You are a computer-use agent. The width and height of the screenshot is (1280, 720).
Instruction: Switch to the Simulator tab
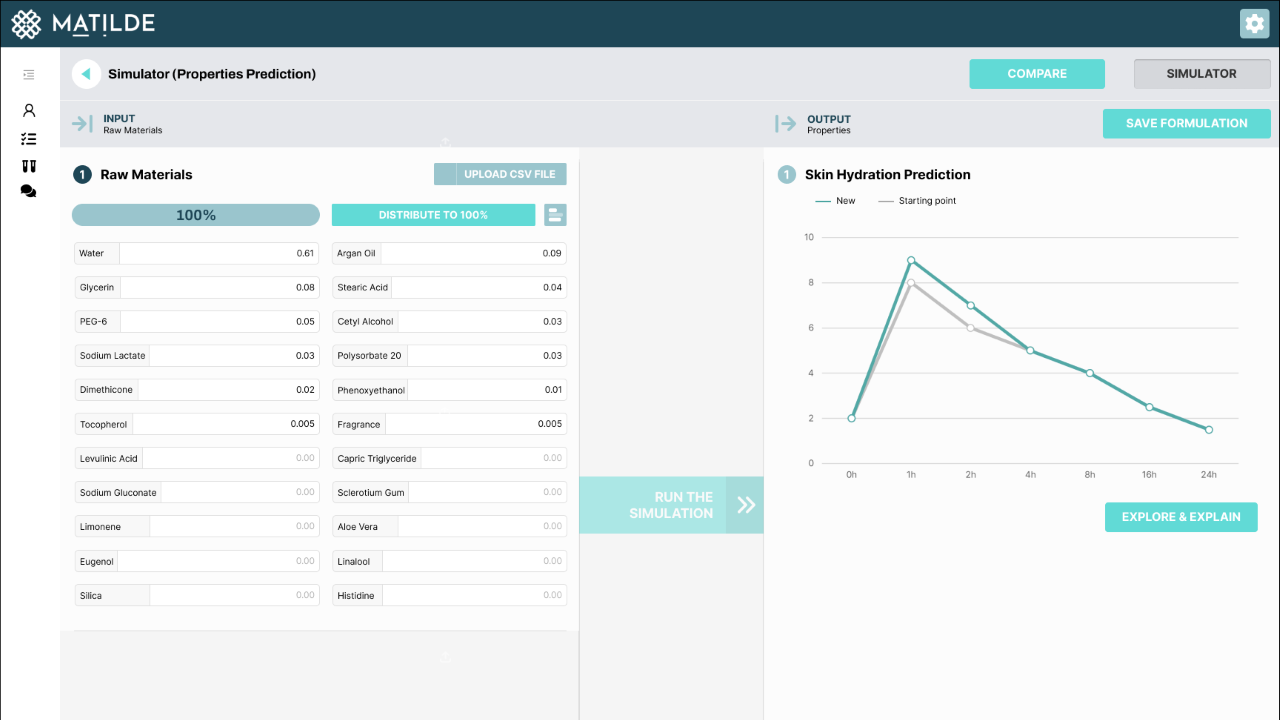pyautogui.click(x=1202, y=74)
